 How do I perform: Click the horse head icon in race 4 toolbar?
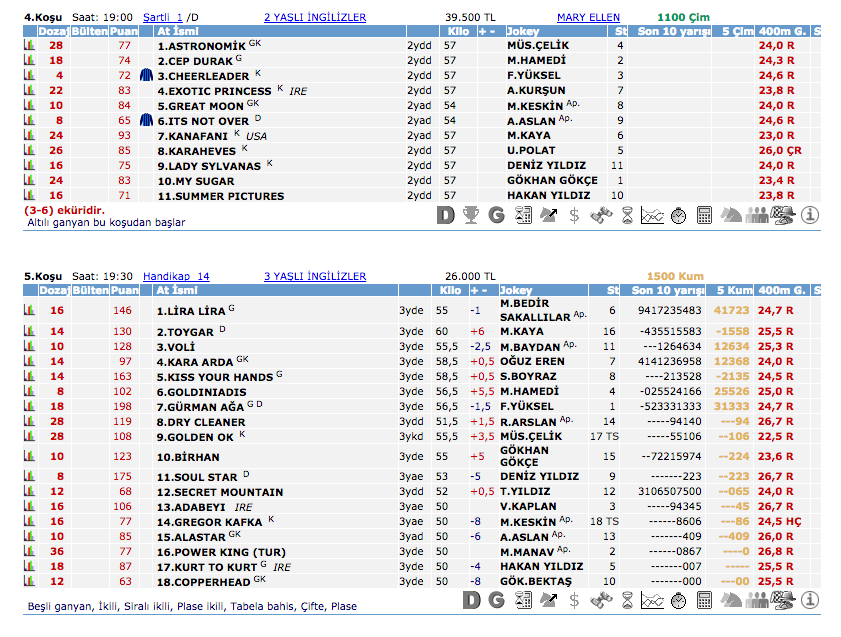coord(730,215)
